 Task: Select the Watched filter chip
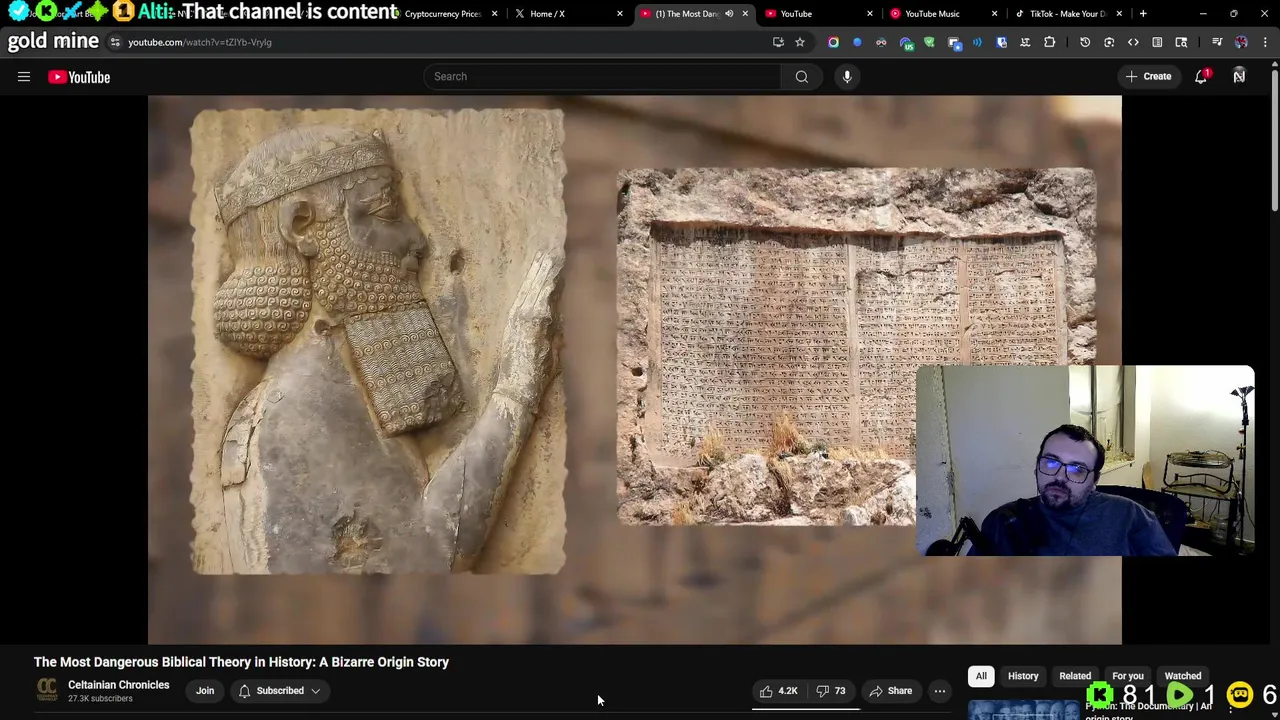click(1183, 676)
